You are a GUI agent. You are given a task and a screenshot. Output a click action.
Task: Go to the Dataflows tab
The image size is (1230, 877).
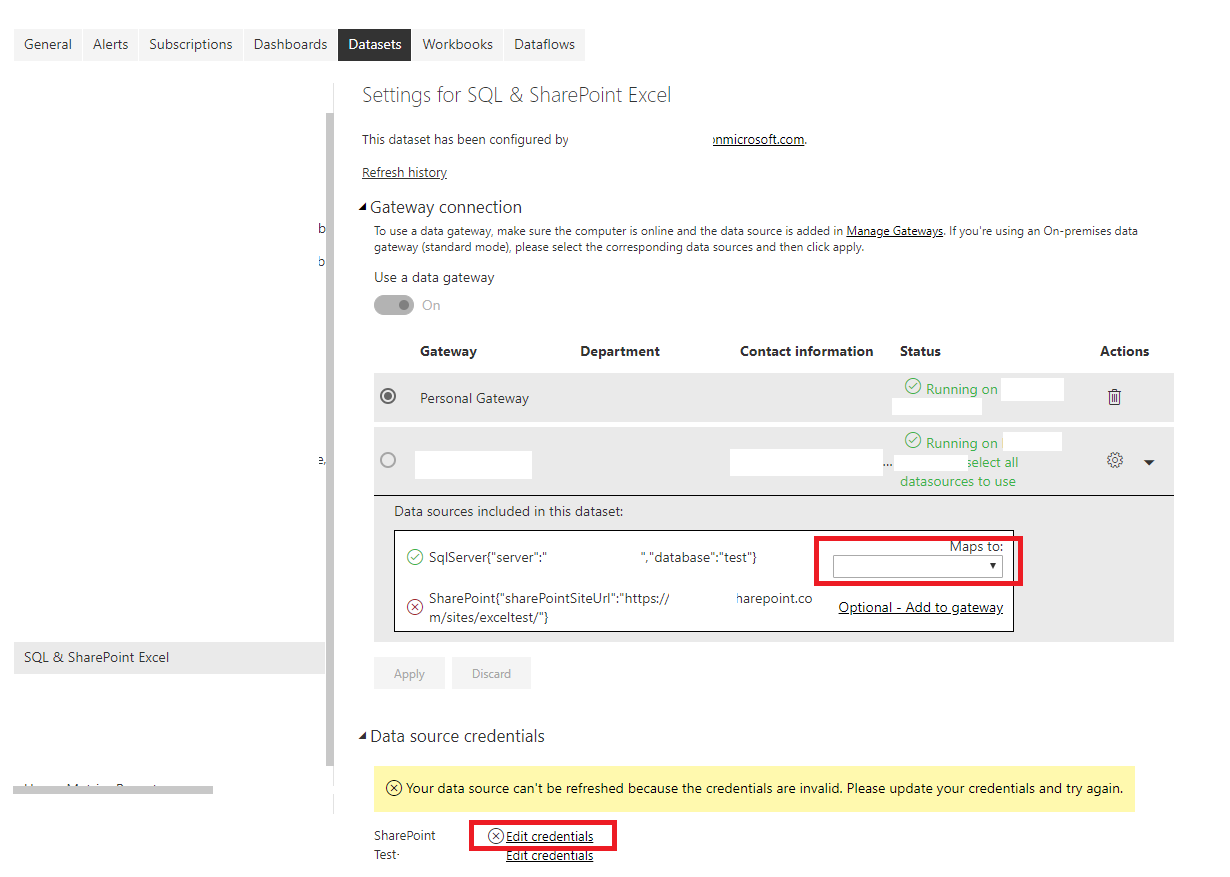click(x=545, y=44)
